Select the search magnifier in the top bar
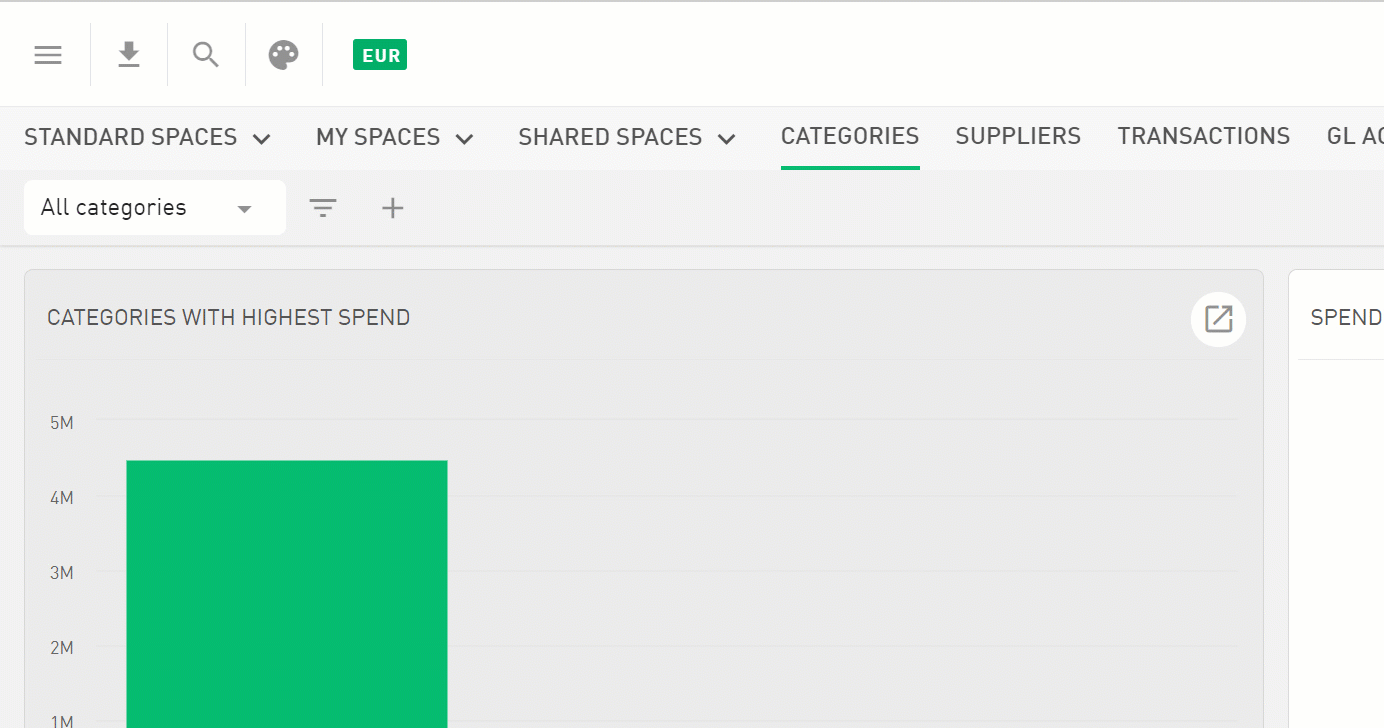Screen dimensions: 1384x728 click(205, 55)
